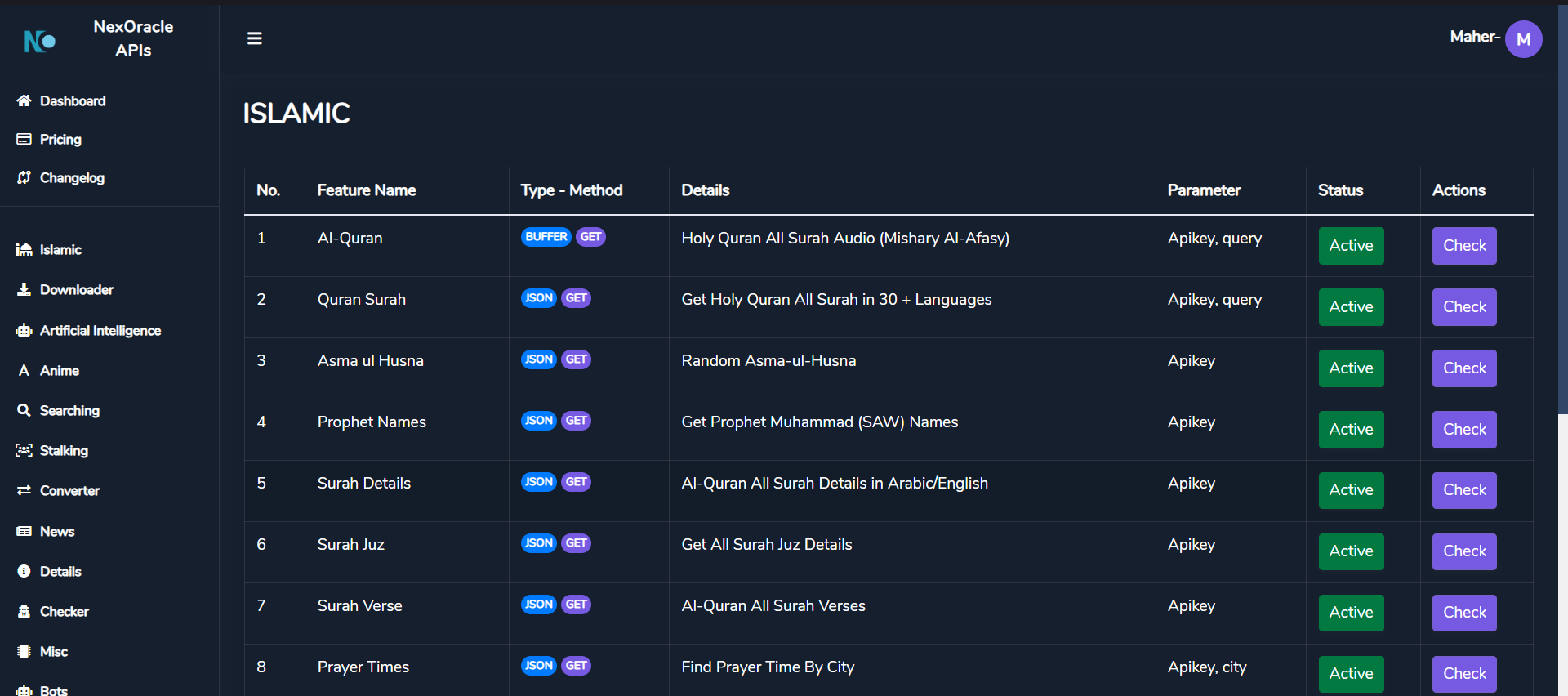Screen dimensions: 1568x696
Task: Click 'Random Asma-ul-Husna' details text
Action: click(x=768, y=360)
